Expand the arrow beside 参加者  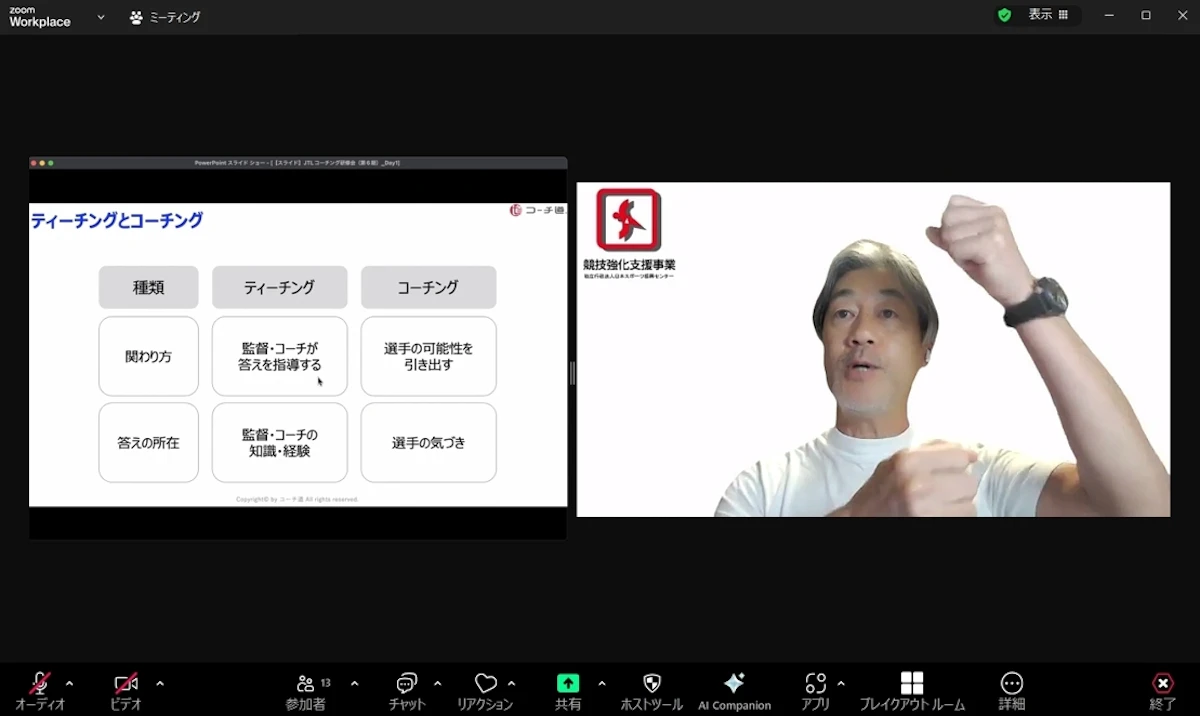pyautogui.click(x=354, y=684)
